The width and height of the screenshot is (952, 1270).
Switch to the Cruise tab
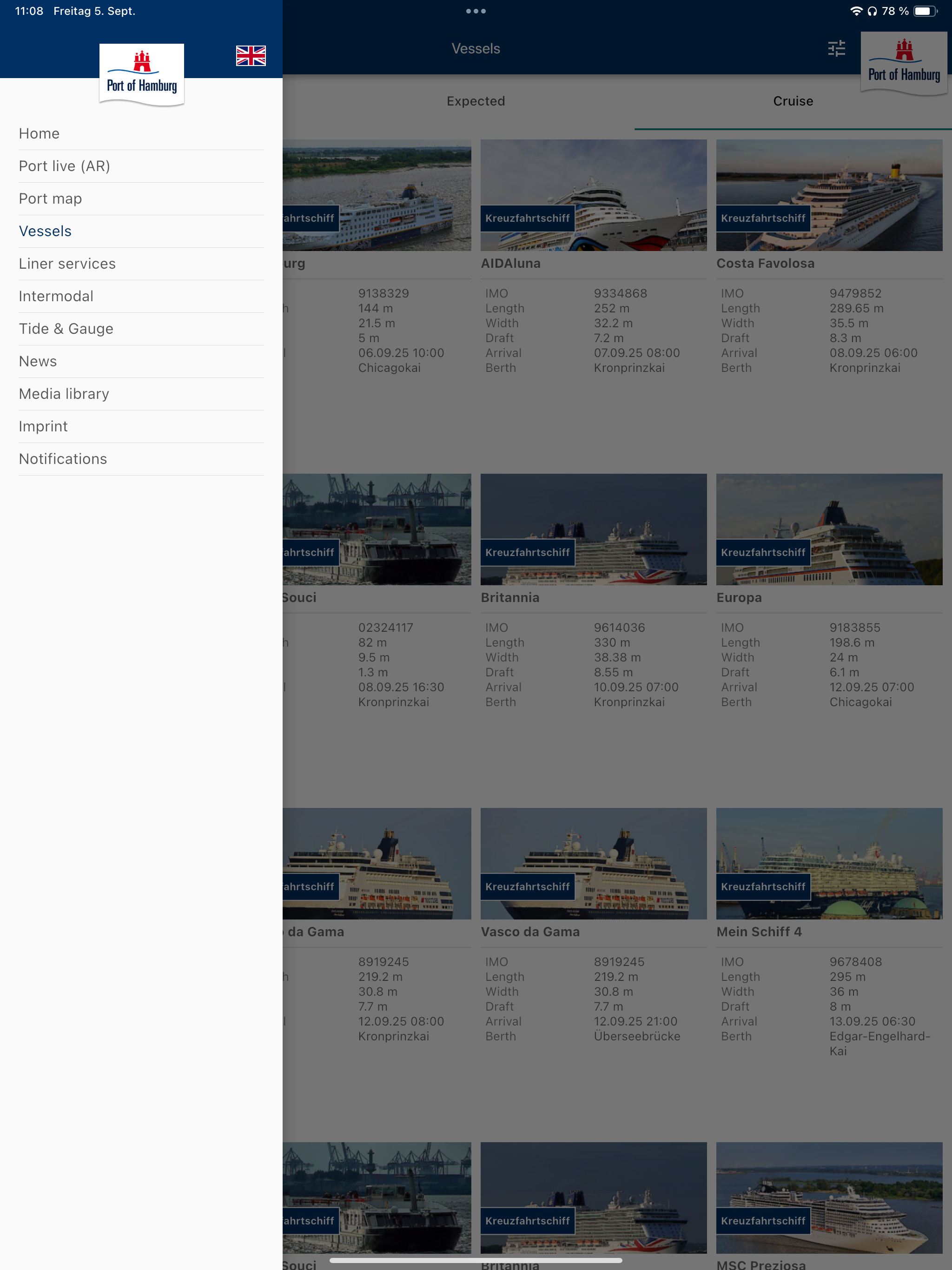pos(793,101)
